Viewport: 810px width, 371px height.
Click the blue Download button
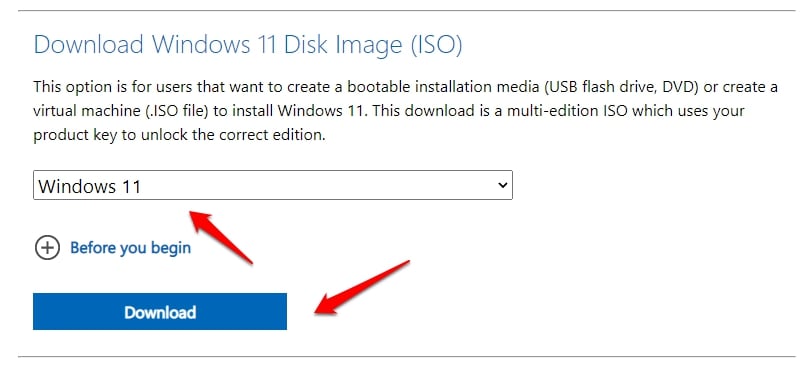[x=160, y=312]
